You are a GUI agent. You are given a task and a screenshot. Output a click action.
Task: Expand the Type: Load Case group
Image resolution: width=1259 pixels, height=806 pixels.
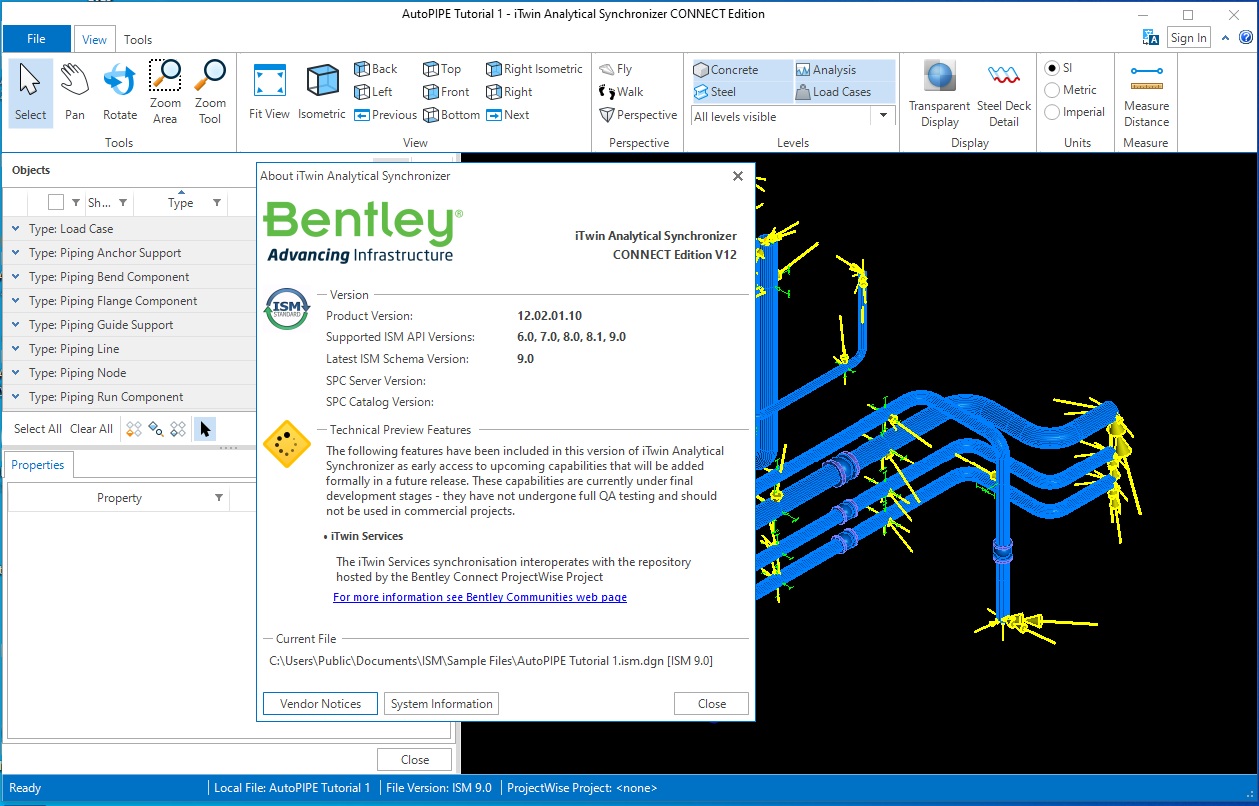15,229
